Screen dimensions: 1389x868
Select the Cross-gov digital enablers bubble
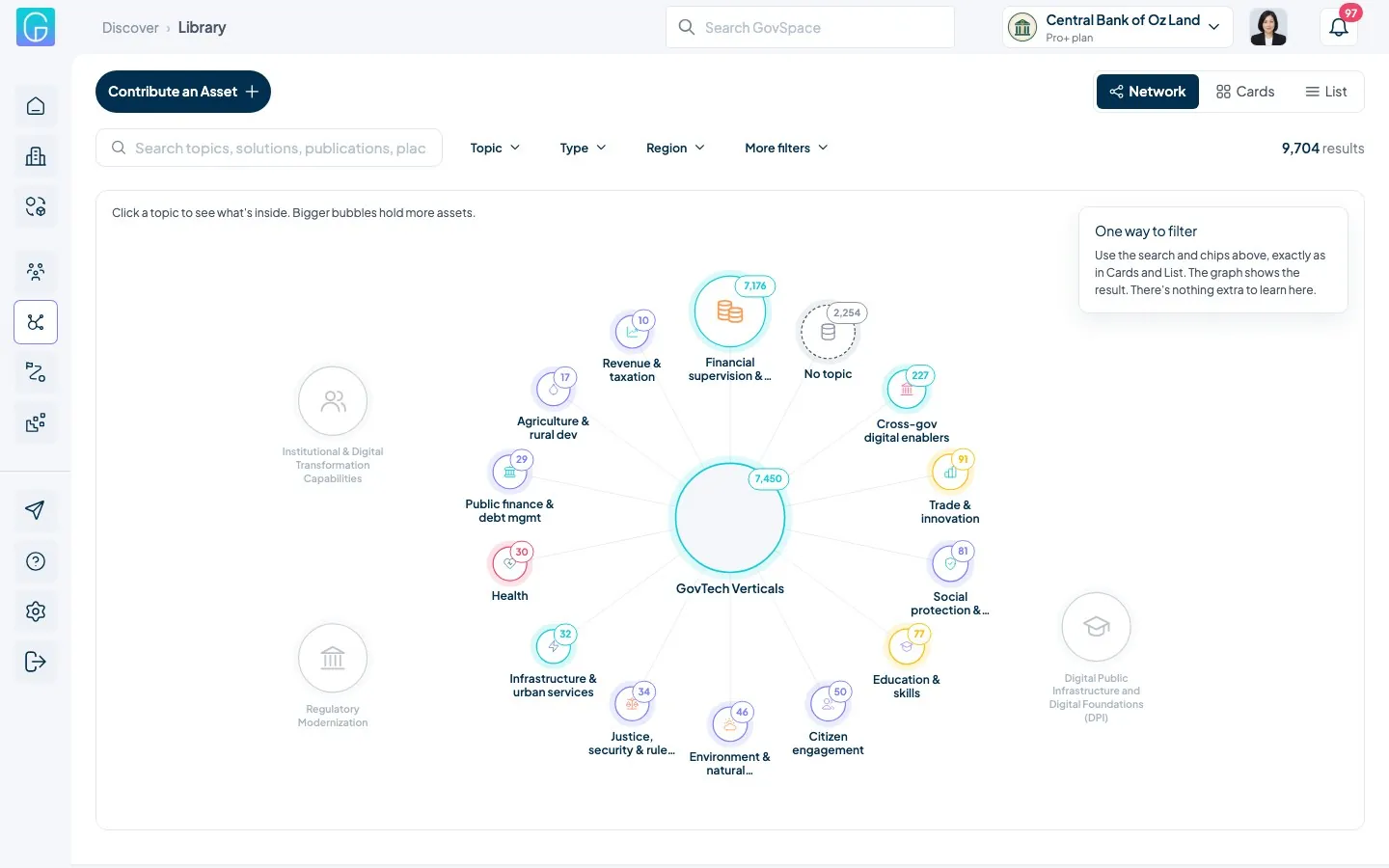(907, 390)
